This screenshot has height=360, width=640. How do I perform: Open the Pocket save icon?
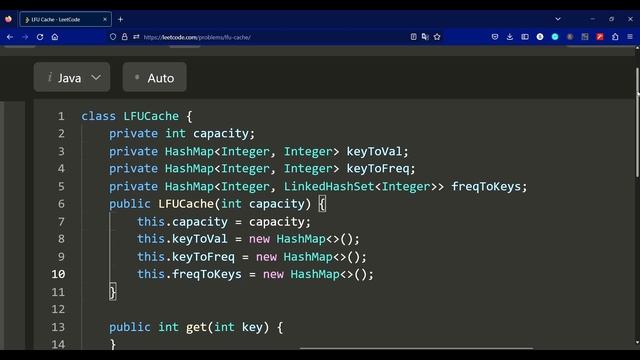(495, 37)
